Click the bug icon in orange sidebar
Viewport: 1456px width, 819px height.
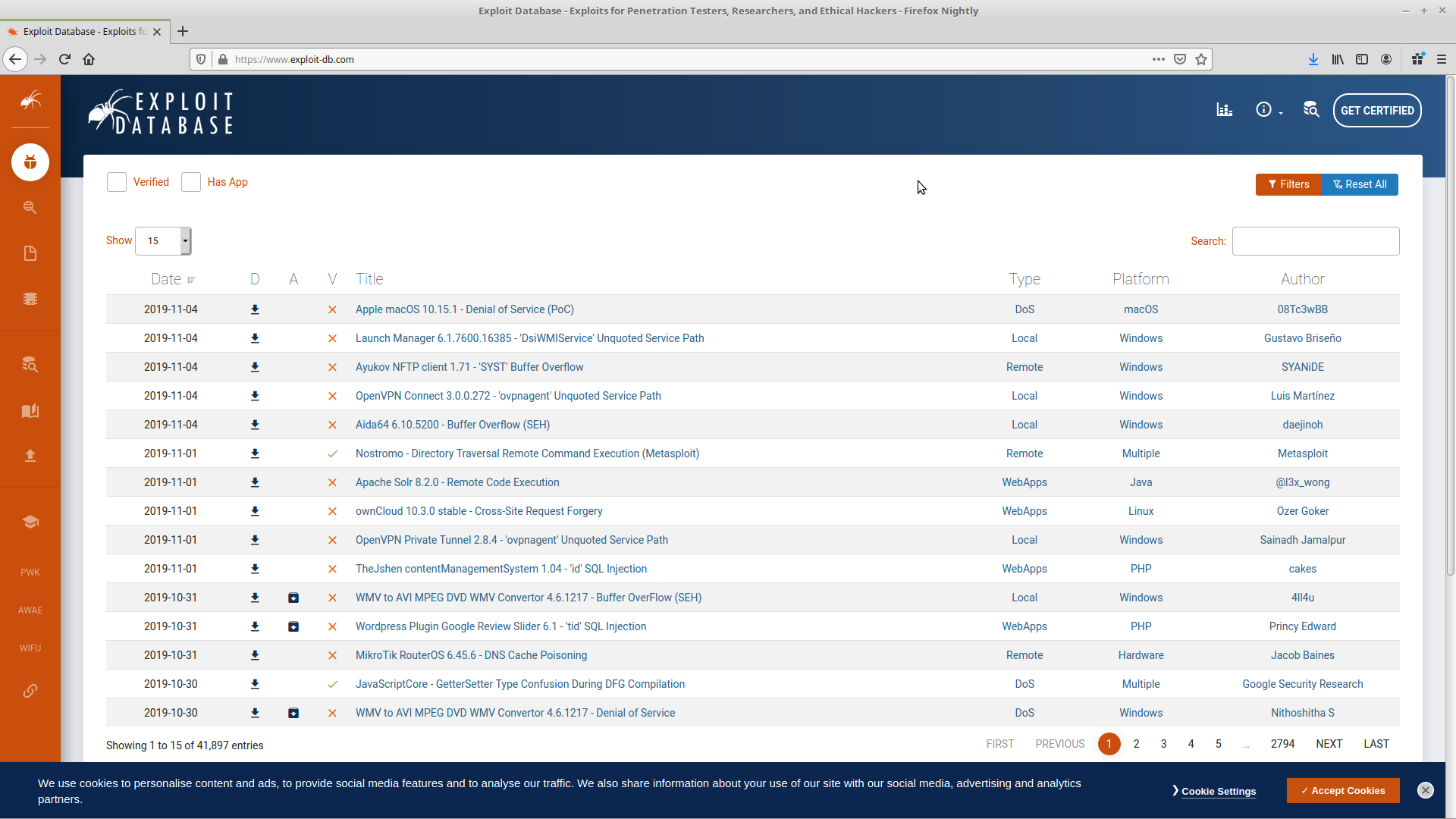tap(30, 162)
